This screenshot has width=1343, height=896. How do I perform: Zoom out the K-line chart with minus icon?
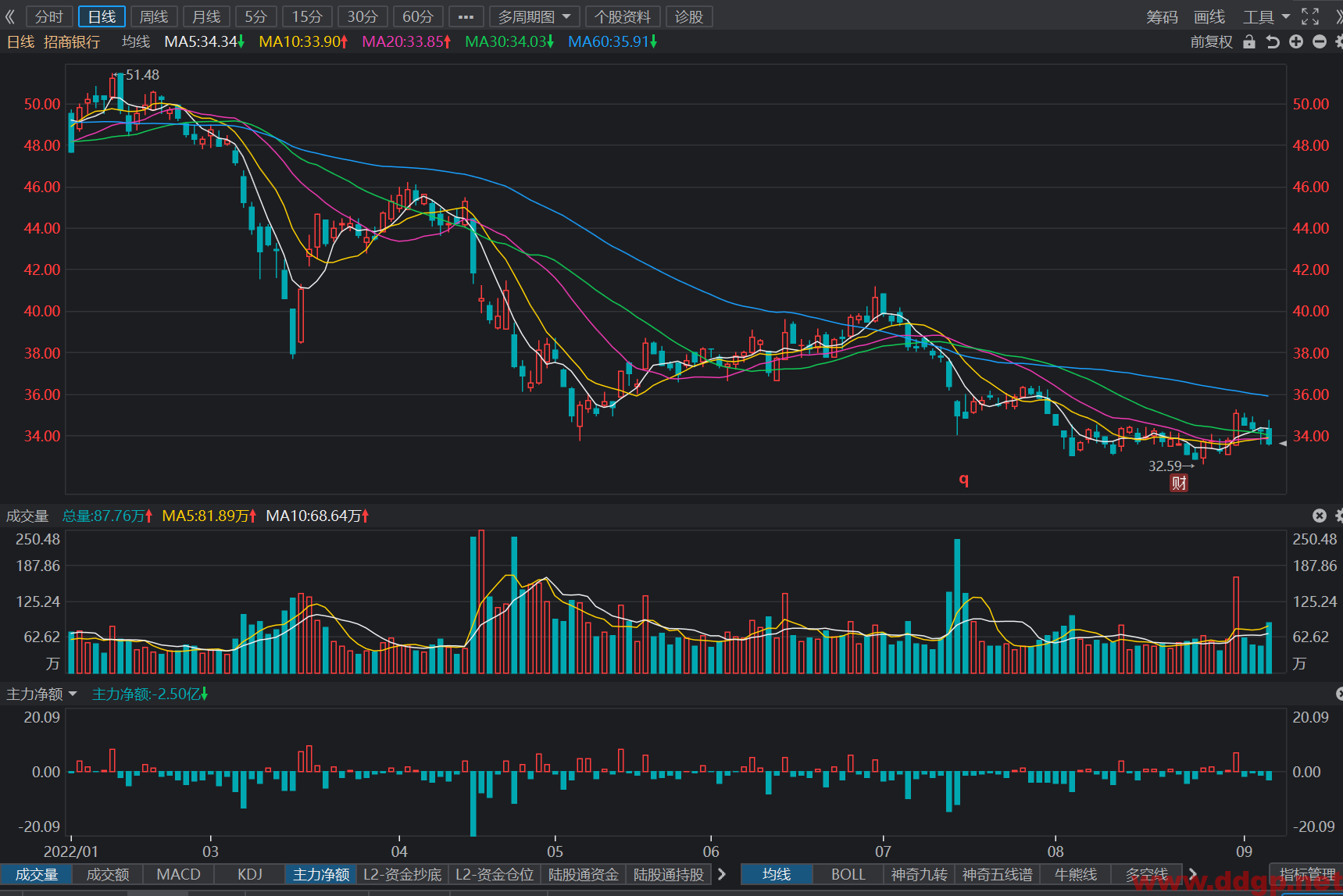1320,41
